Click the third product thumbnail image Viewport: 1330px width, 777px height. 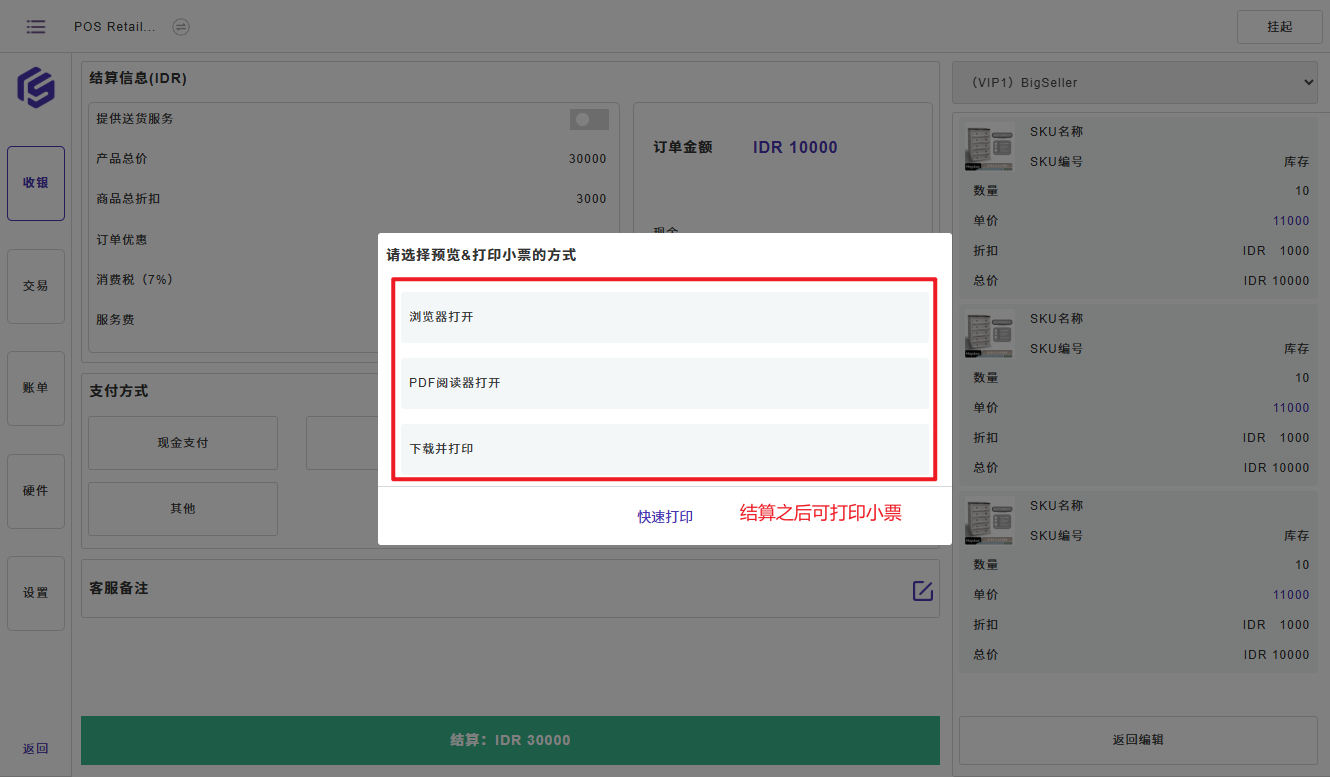coord(989,521)
